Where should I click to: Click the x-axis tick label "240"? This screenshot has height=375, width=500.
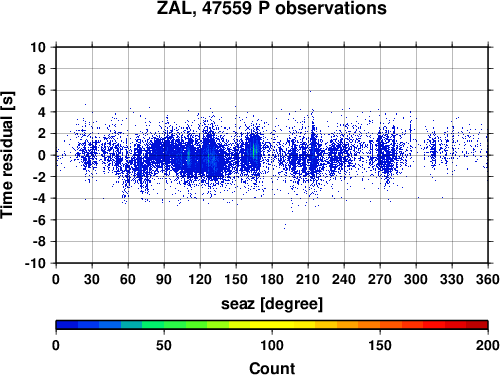point(344,279)
